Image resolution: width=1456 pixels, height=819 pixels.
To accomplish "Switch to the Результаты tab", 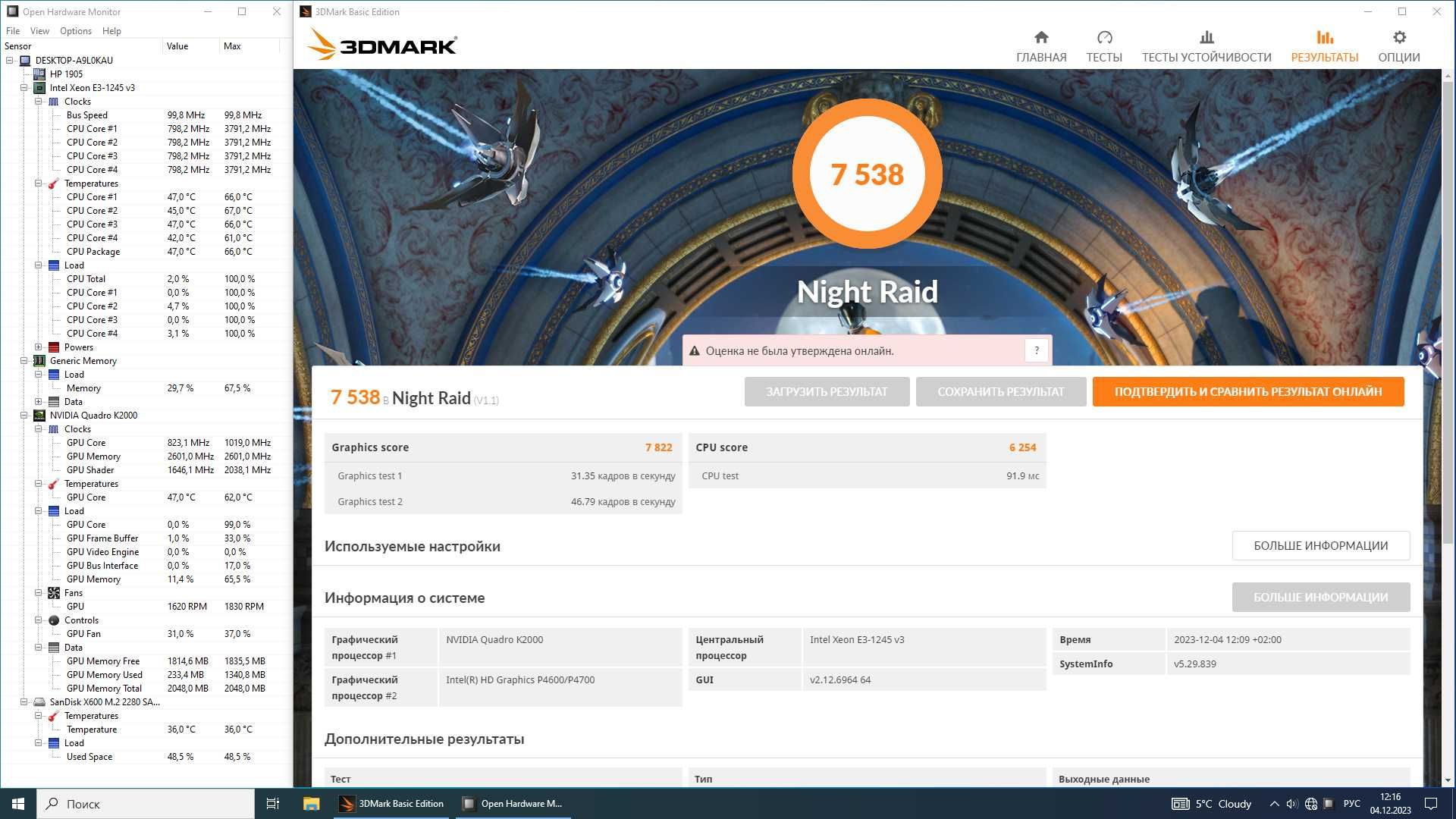I will [1324, 46].
